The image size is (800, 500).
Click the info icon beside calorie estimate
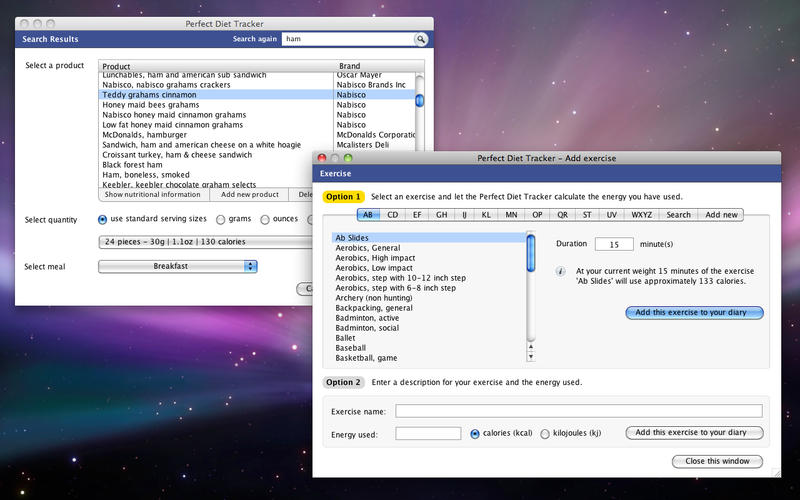tap(561, 271)
